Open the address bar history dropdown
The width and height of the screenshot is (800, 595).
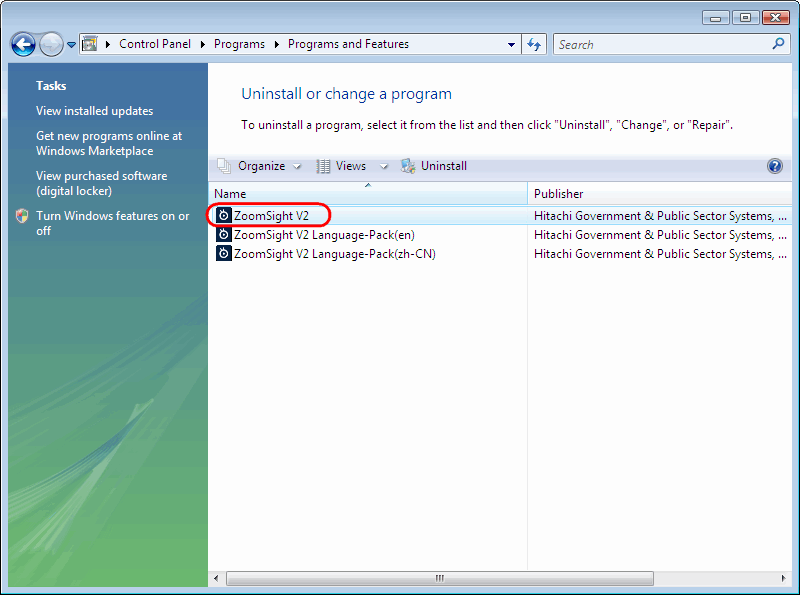click(x=511, y=44)
